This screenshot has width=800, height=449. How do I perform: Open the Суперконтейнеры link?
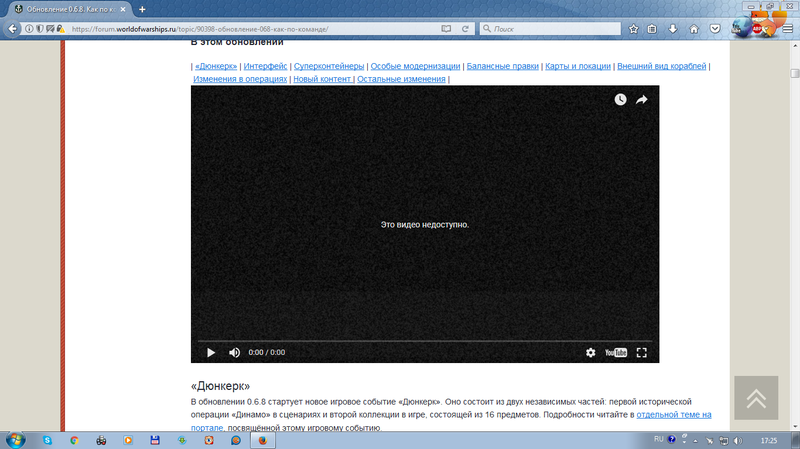coord(329,66)
